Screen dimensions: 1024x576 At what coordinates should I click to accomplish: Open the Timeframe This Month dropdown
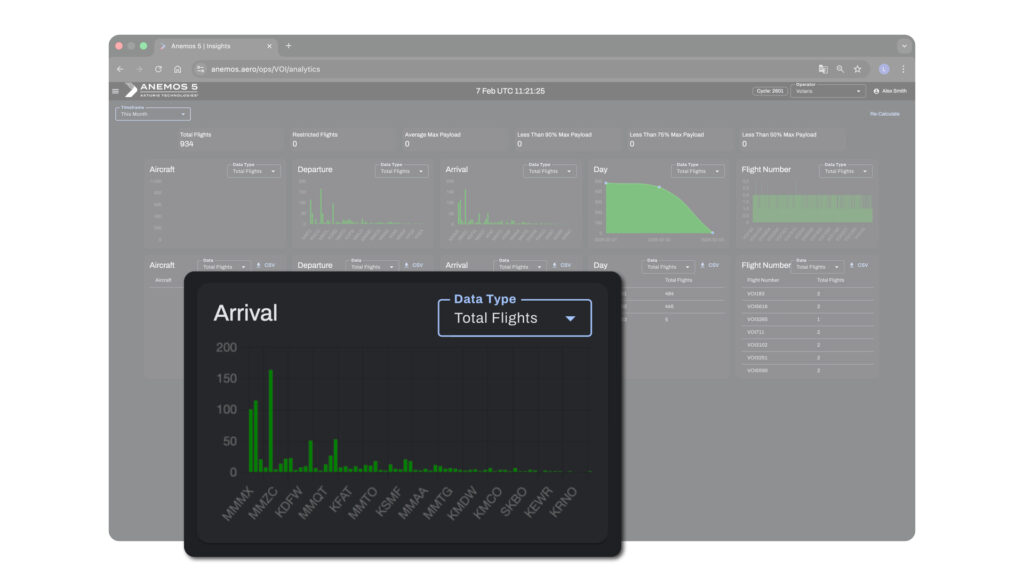coord(152,114)
